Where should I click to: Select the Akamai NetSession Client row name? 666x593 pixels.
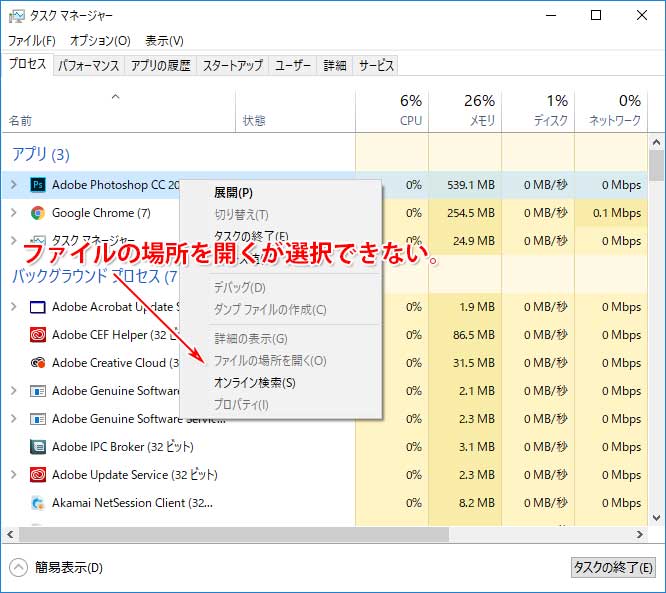[x=133, y=503]
